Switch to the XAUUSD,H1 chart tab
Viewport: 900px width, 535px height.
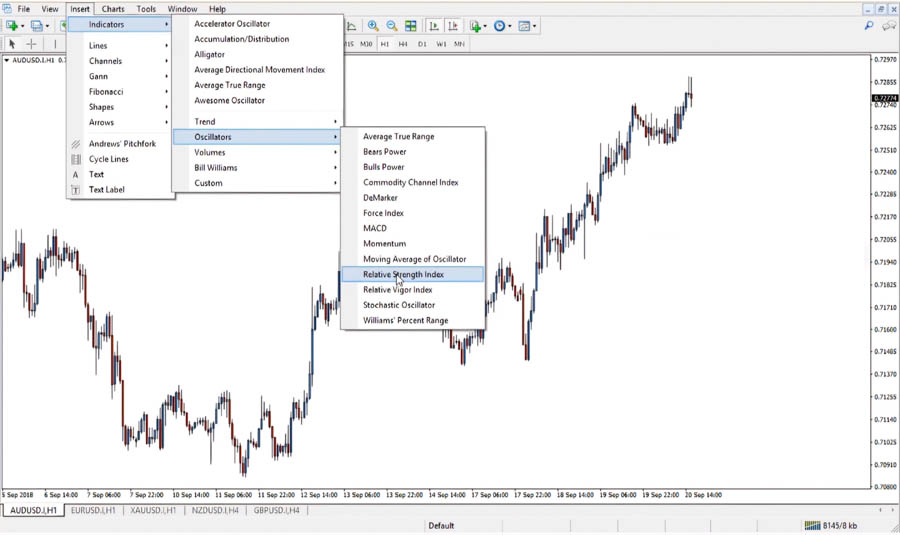click(x=153, y=510)
